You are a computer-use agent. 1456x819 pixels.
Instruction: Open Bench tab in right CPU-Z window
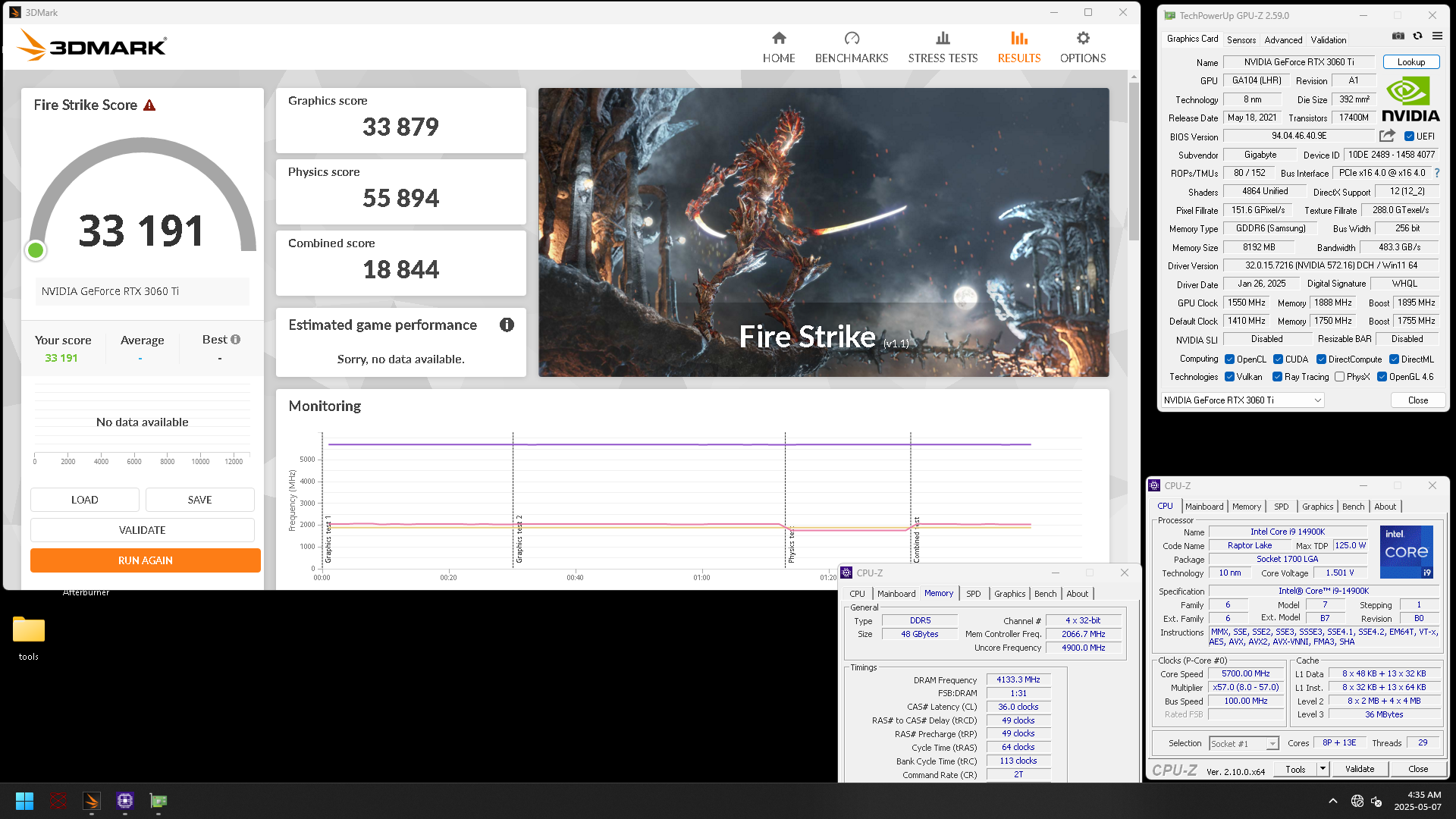click(1353, 507)
